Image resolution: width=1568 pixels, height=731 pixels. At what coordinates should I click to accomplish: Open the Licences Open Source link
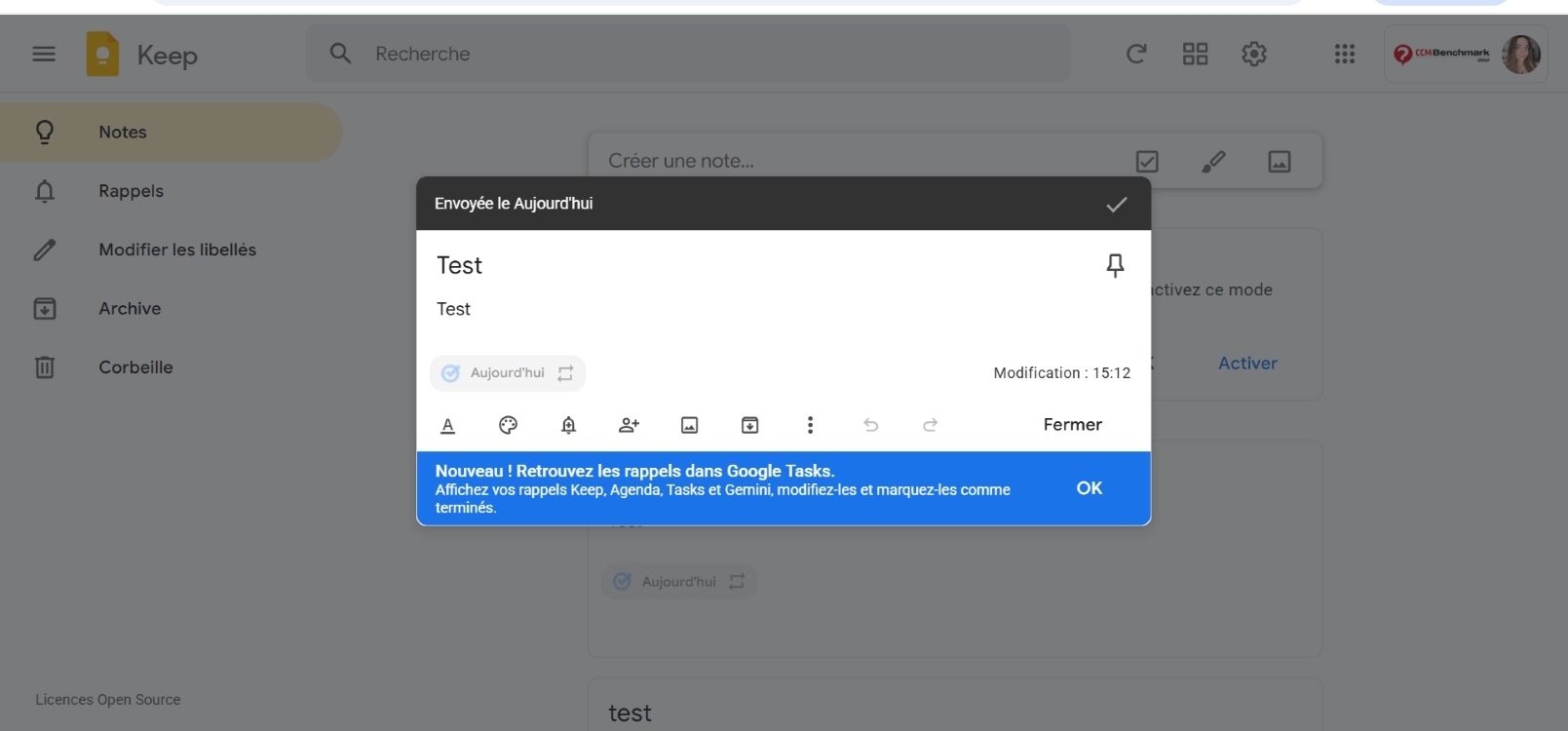[x=108, y=700]
